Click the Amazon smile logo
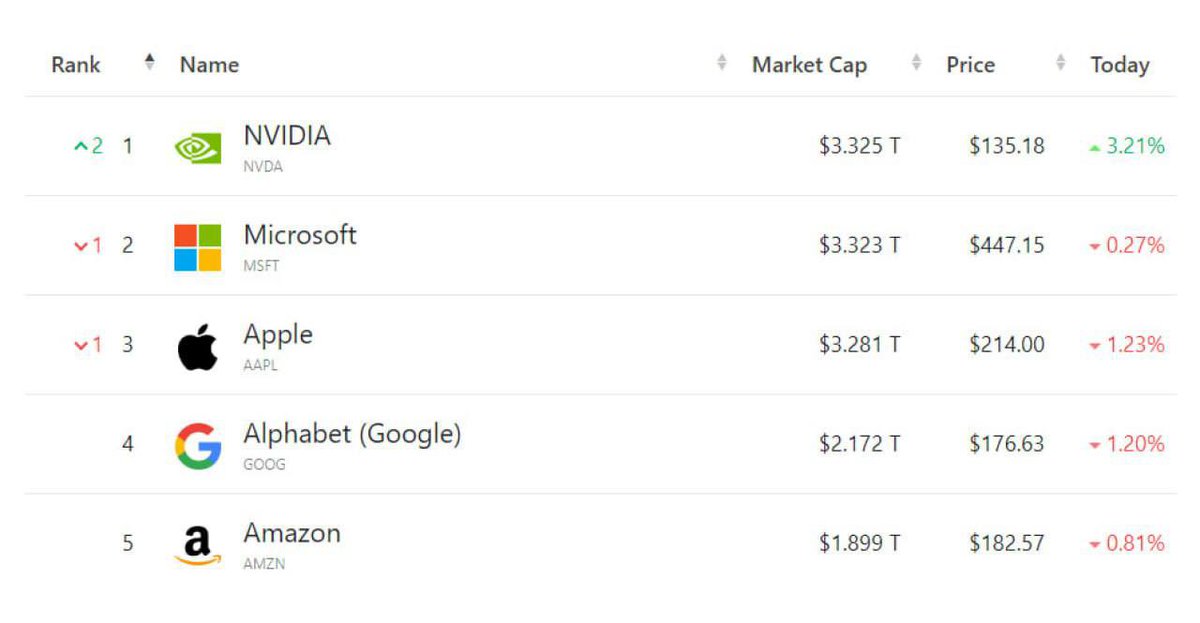The image size is (1200, 623). 198,546
